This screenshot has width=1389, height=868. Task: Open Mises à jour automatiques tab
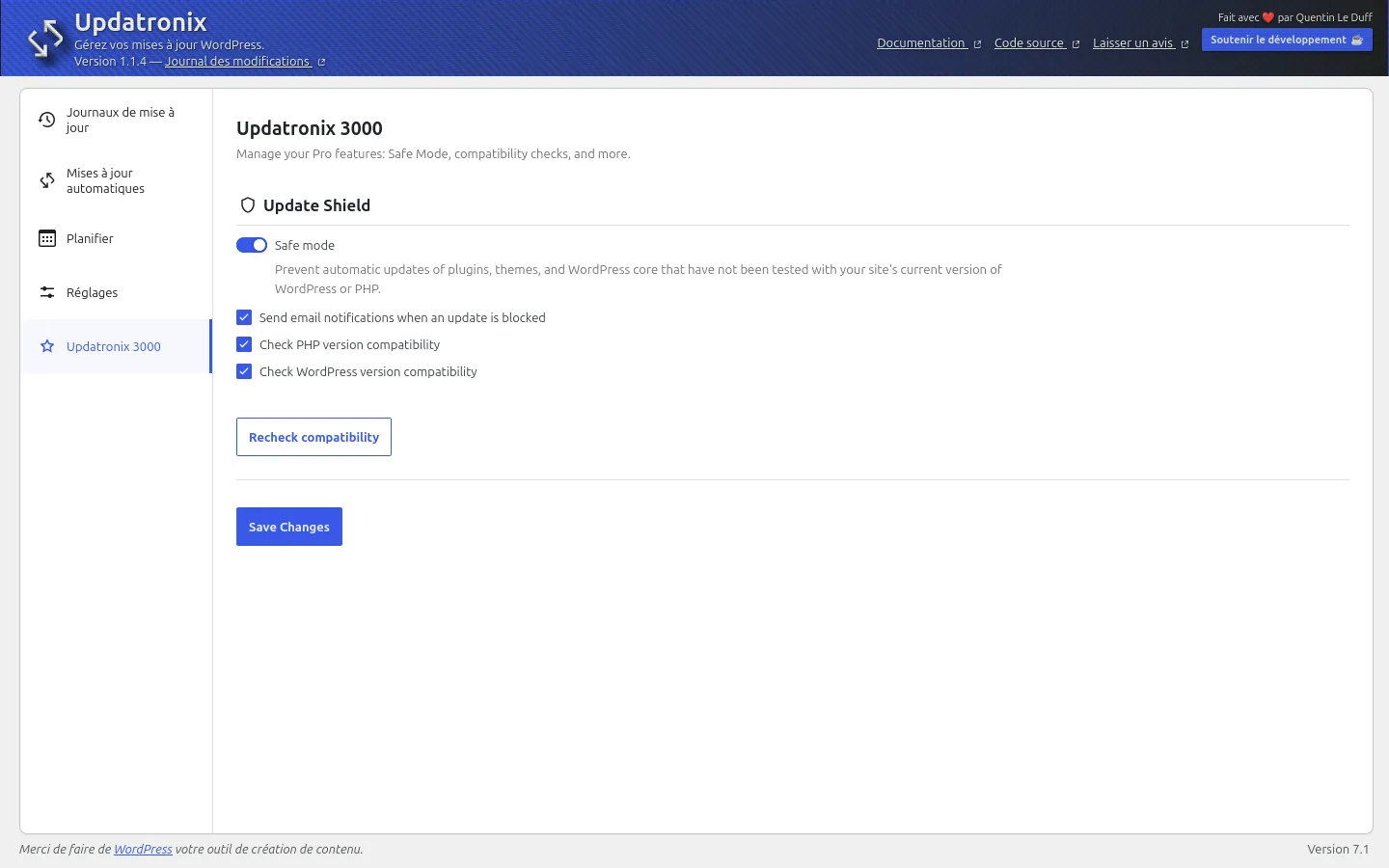pos(116,180)
